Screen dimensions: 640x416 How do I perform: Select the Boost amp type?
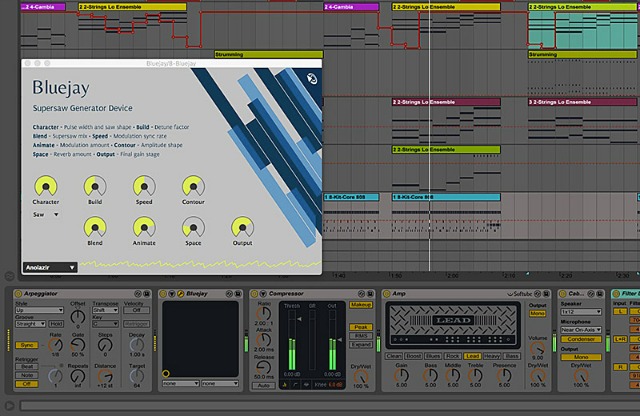[413, 356]
